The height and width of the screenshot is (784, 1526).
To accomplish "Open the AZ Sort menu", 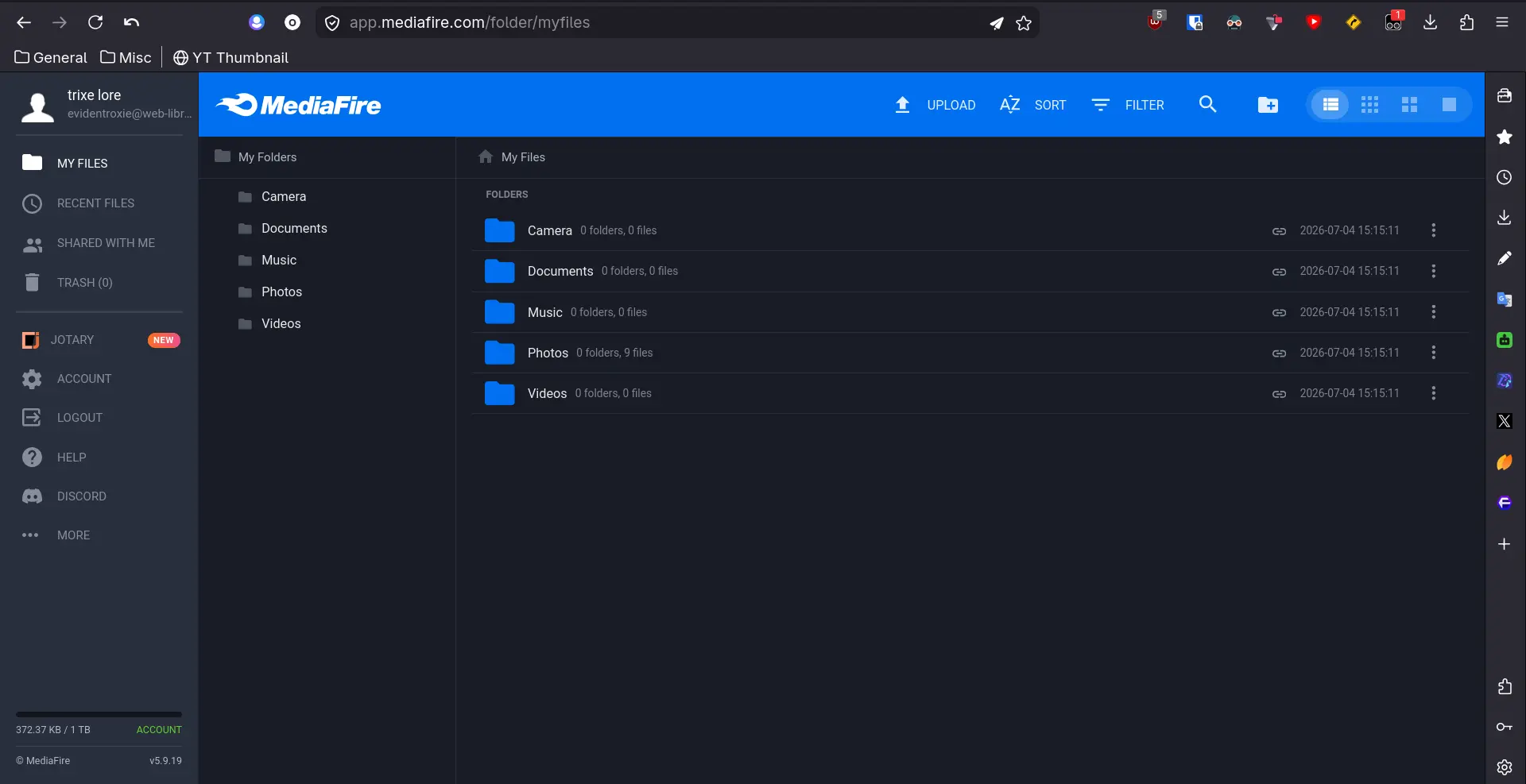I will (1032, 105).
